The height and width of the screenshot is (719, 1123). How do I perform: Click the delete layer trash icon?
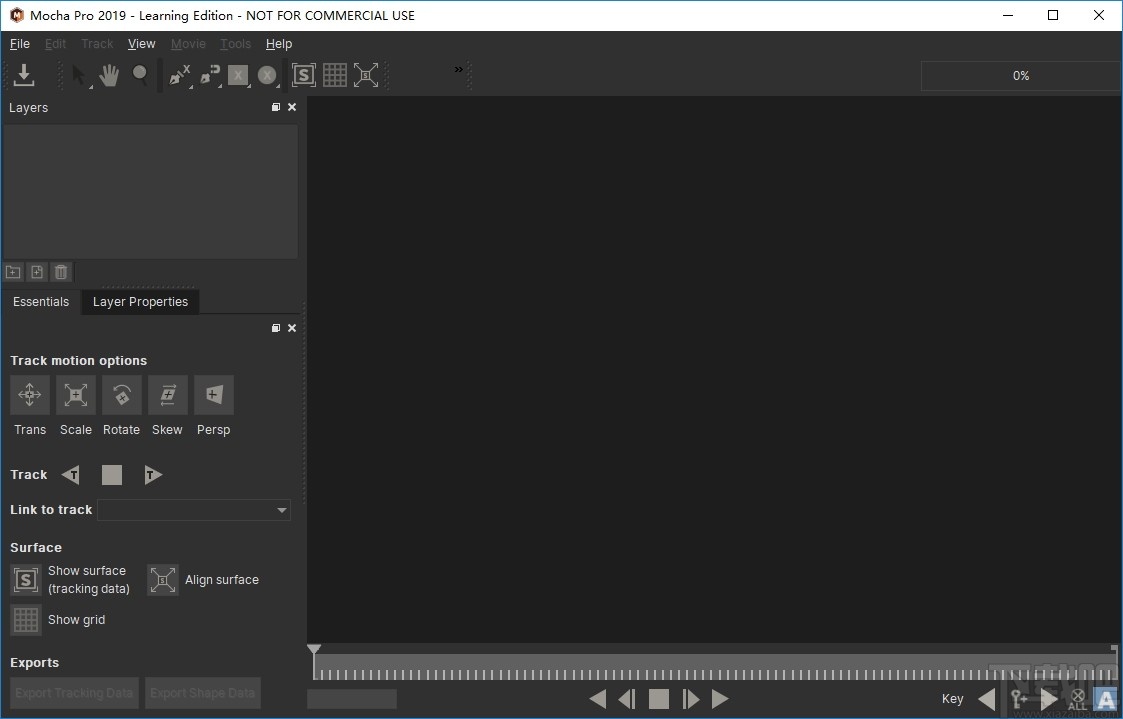(60, 271)
